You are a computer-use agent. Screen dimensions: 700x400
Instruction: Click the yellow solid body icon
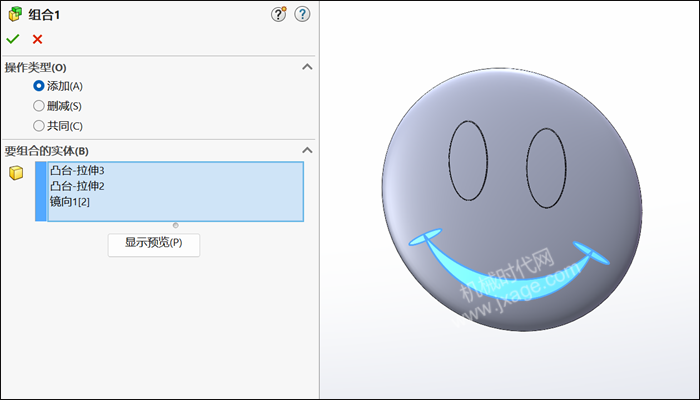16,173
